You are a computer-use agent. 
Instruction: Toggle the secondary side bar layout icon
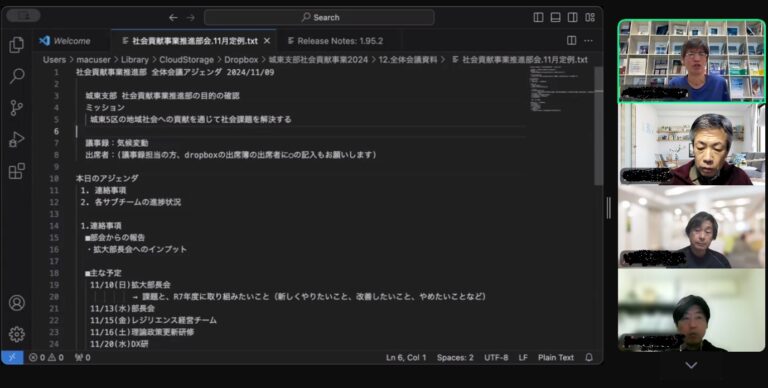pyautogui.click(x=573, y=17)
